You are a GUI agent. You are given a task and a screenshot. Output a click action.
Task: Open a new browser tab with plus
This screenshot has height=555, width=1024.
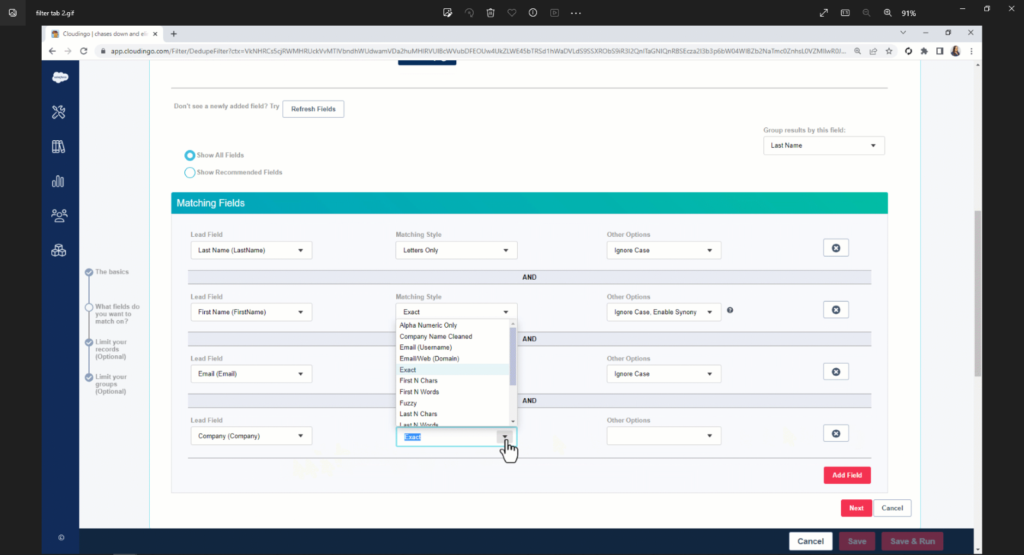click(174, 33)
